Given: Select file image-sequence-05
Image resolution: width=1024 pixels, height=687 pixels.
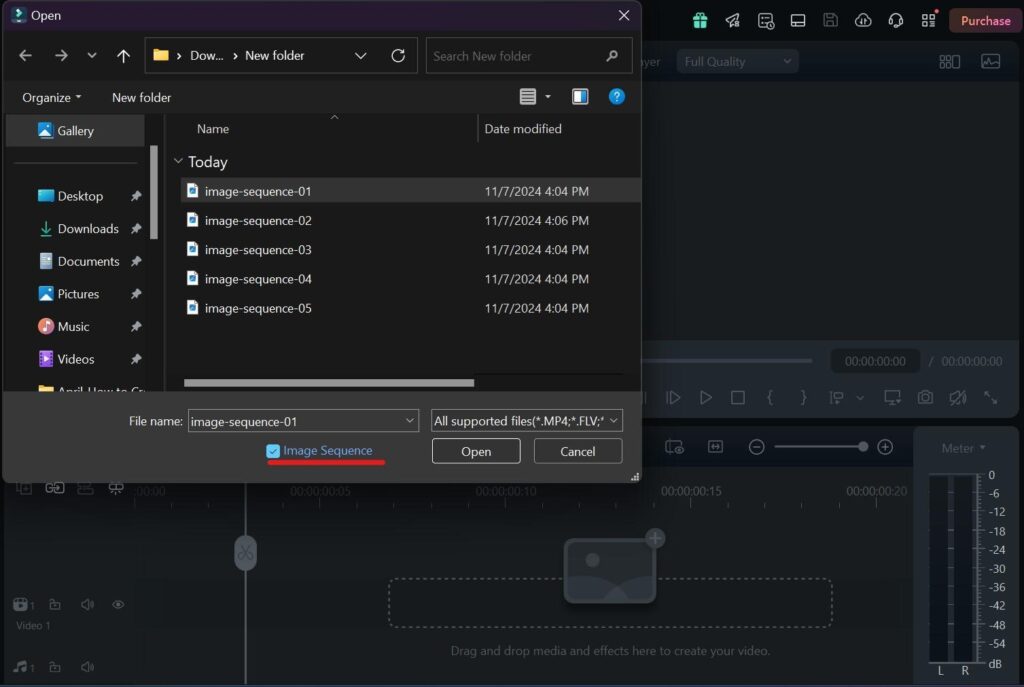Looking at the screenshot, I should 409,308.
